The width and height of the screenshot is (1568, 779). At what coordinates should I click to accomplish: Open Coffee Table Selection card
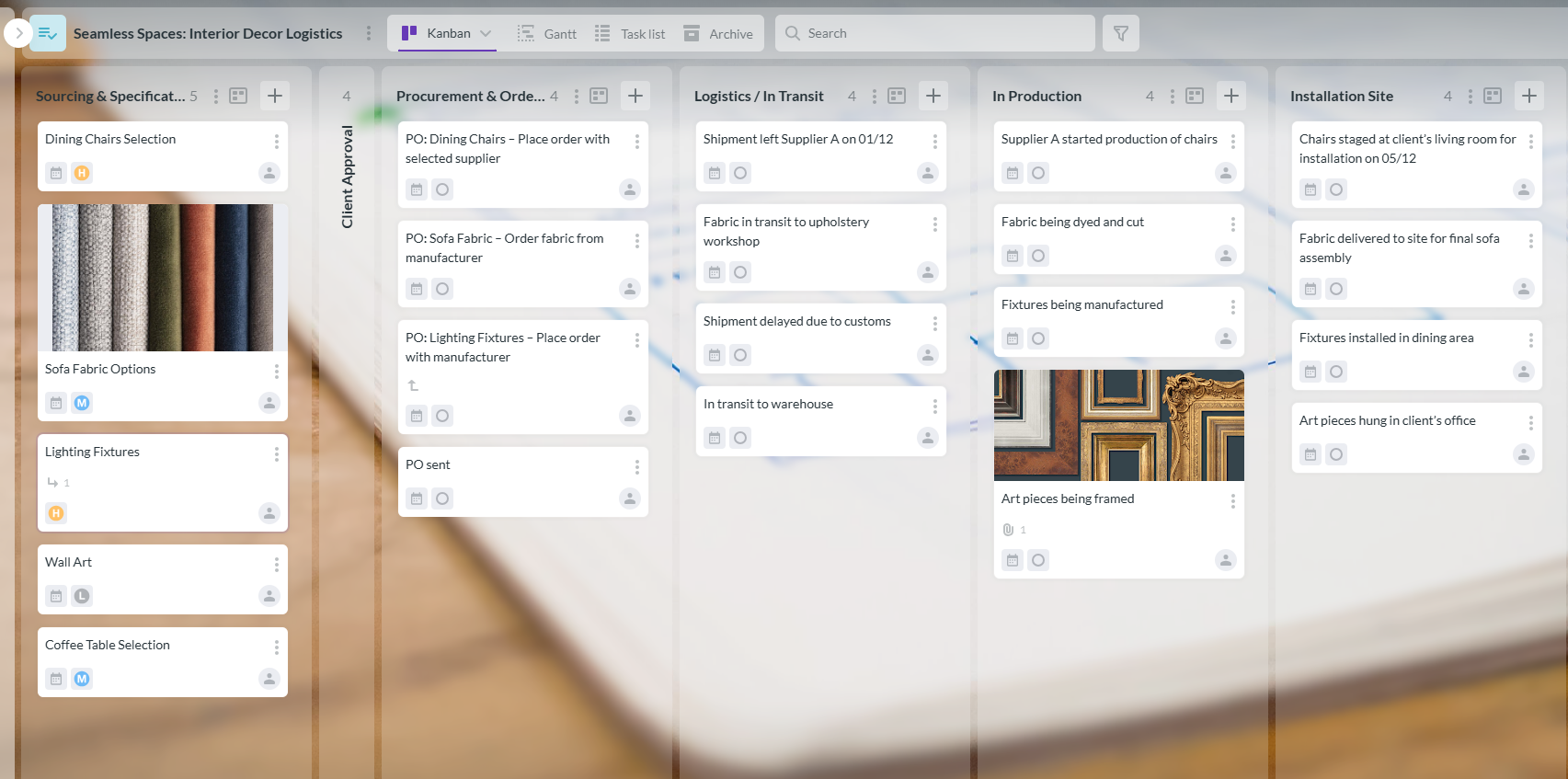[163, 662]
